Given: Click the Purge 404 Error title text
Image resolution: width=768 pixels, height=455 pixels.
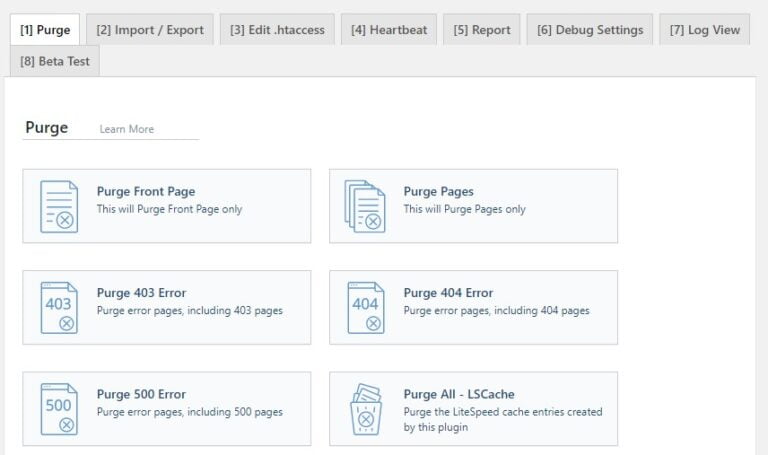Looking at the screenshot, I should (x=448, y=293).
